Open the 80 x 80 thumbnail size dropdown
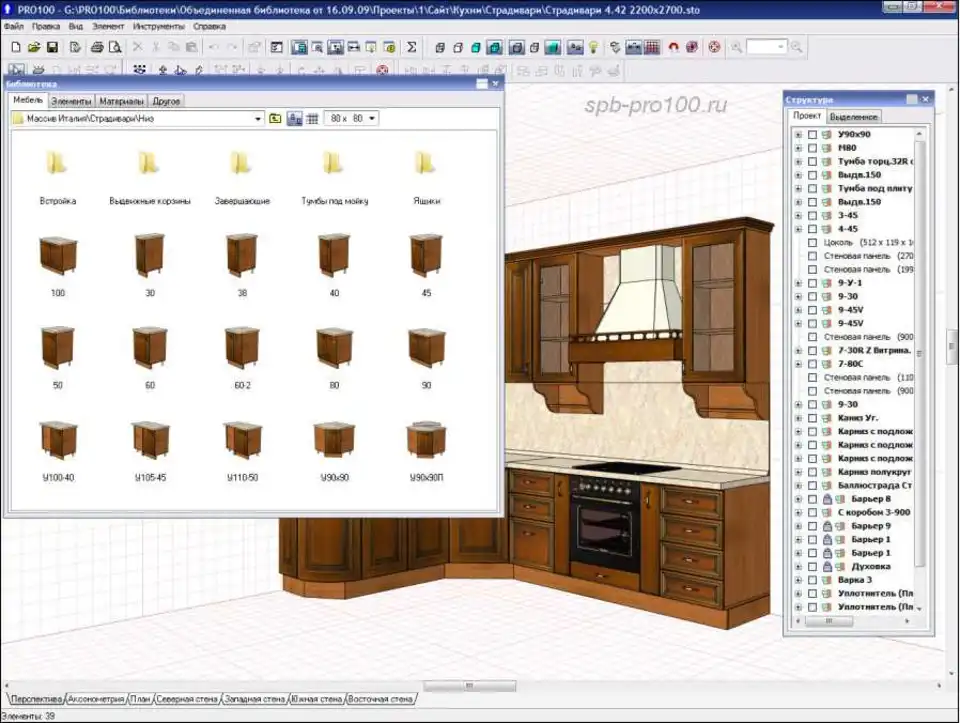Screen dimensions: 960x723 coord(372,118)
